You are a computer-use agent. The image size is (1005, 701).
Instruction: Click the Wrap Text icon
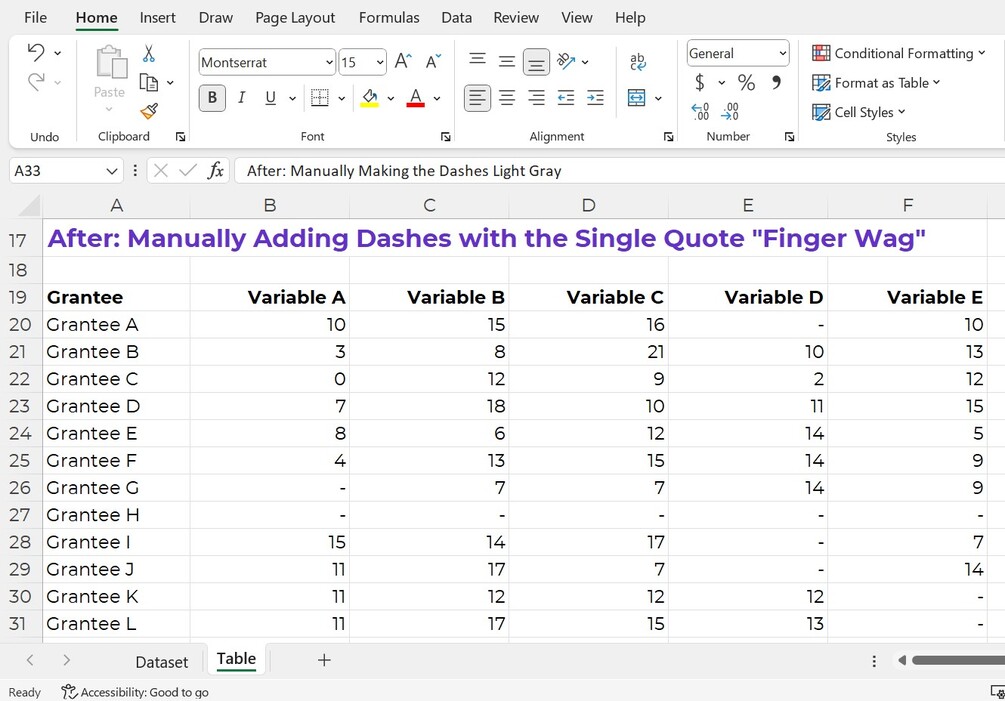638,62
